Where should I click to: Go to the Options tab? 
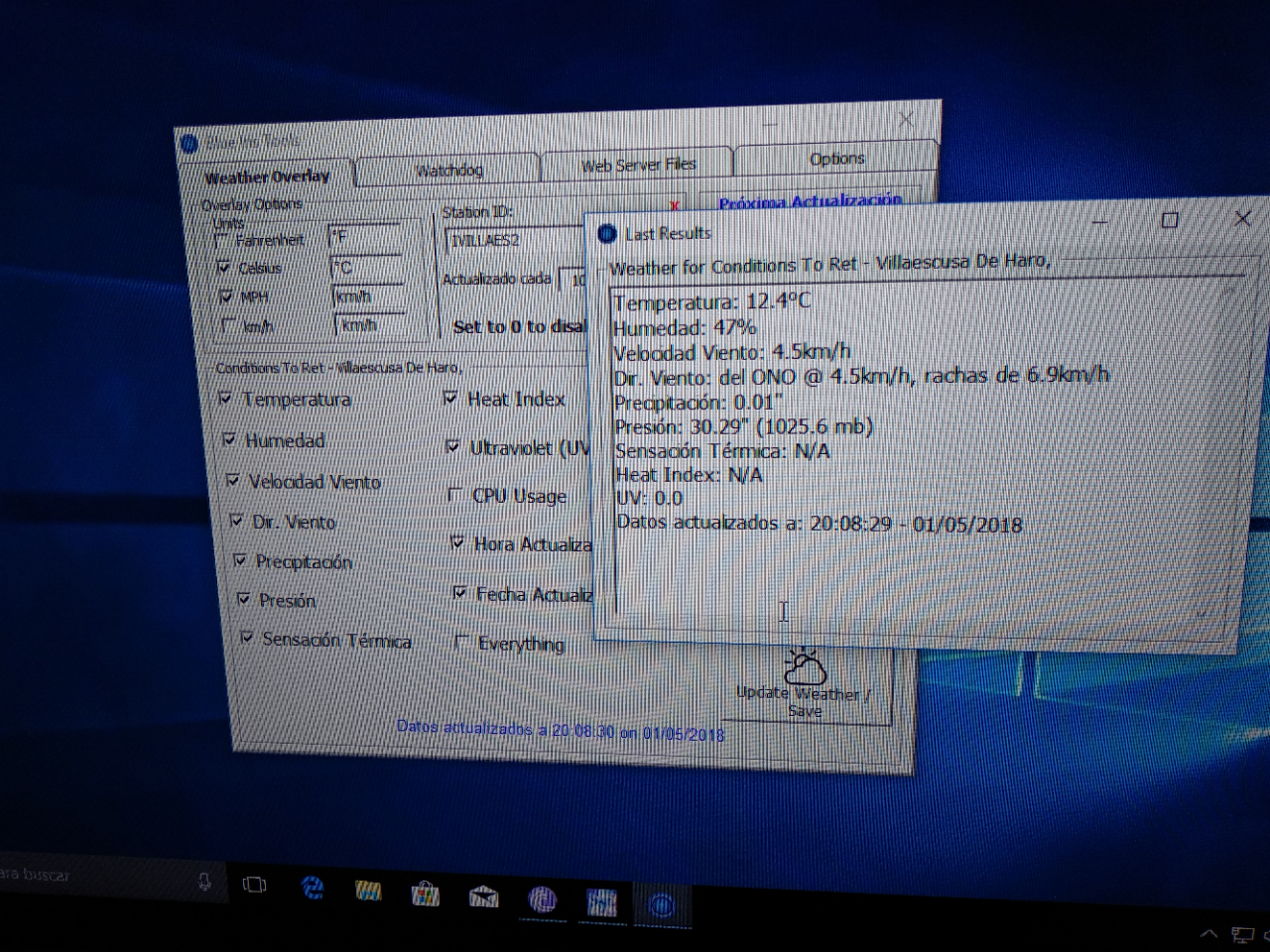(835, 159)
